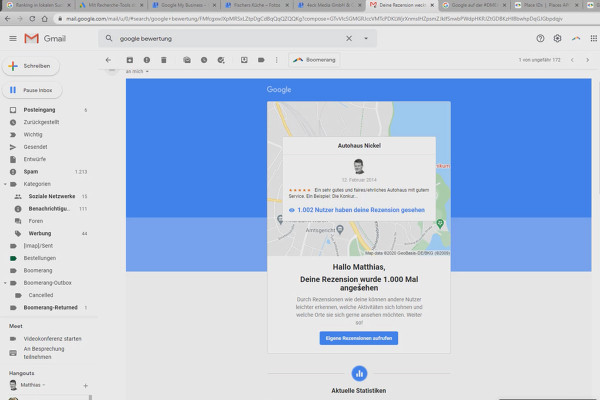Open the labels icon in toolbar
Viewport: 600px width, 400px height.
click(261, 60)
